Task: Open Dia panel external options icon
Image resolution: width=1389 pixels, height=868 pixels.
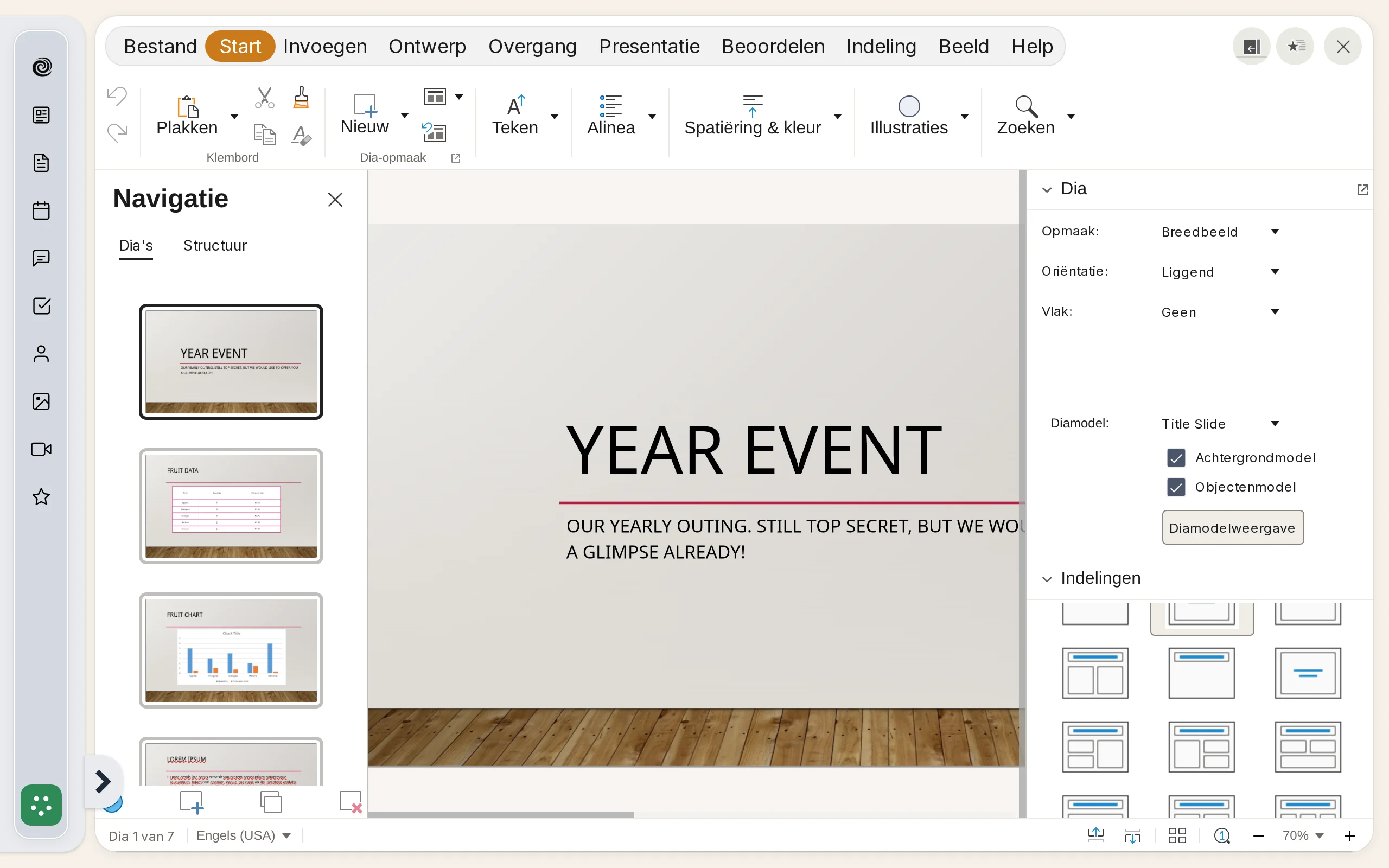Action: coord(1362,189)
